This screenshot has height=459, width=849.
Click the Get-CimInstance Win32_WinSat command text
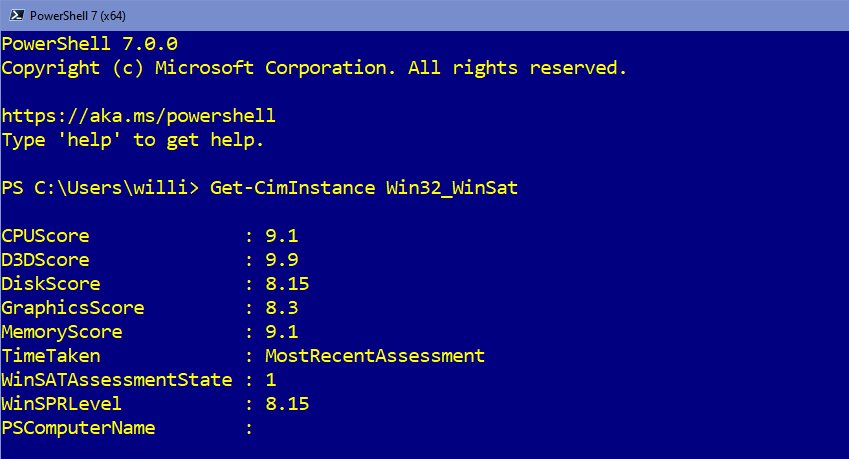click(364, 188)
